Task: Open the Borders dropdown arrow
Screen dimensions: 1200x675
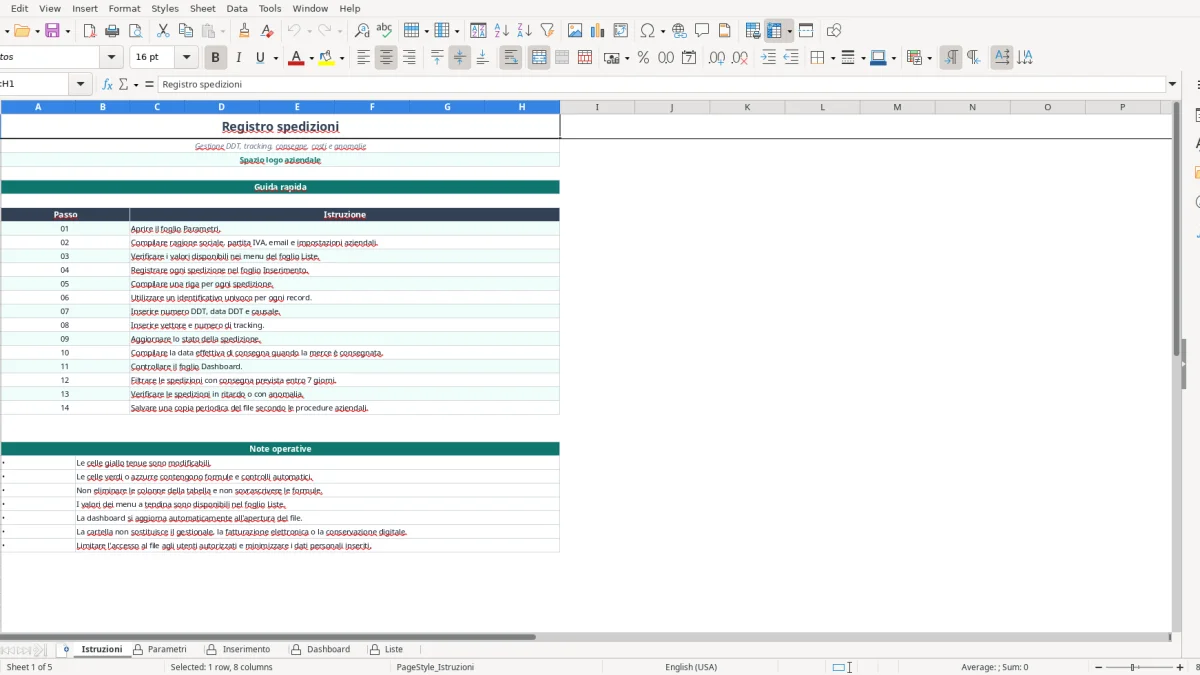Action: [x=832, y=58]
